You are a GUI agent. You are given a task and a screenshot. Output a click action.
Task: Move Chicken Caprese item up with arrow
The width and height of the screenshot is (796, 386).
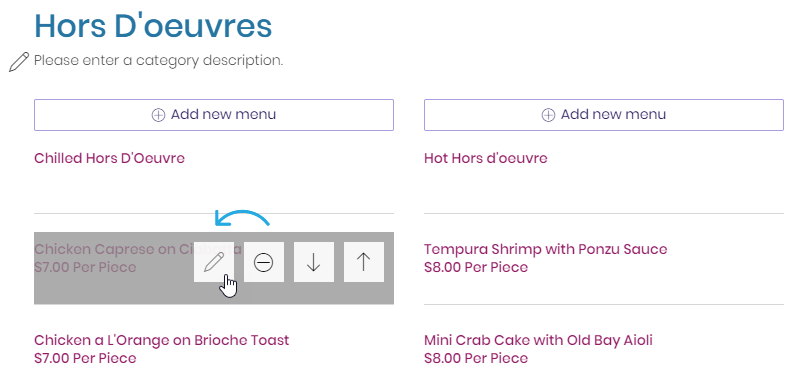click(x=363, y=262)
